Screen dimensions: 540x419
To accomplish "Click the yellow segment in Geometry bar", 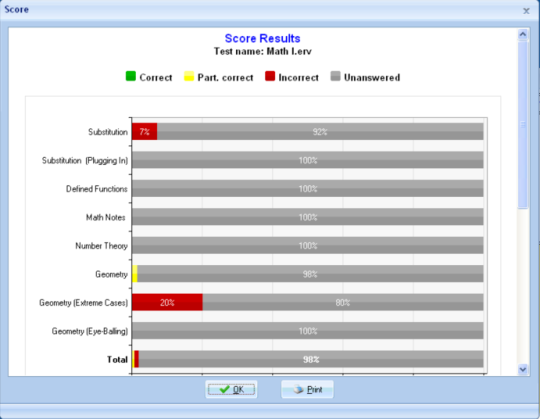I will 135,274.
